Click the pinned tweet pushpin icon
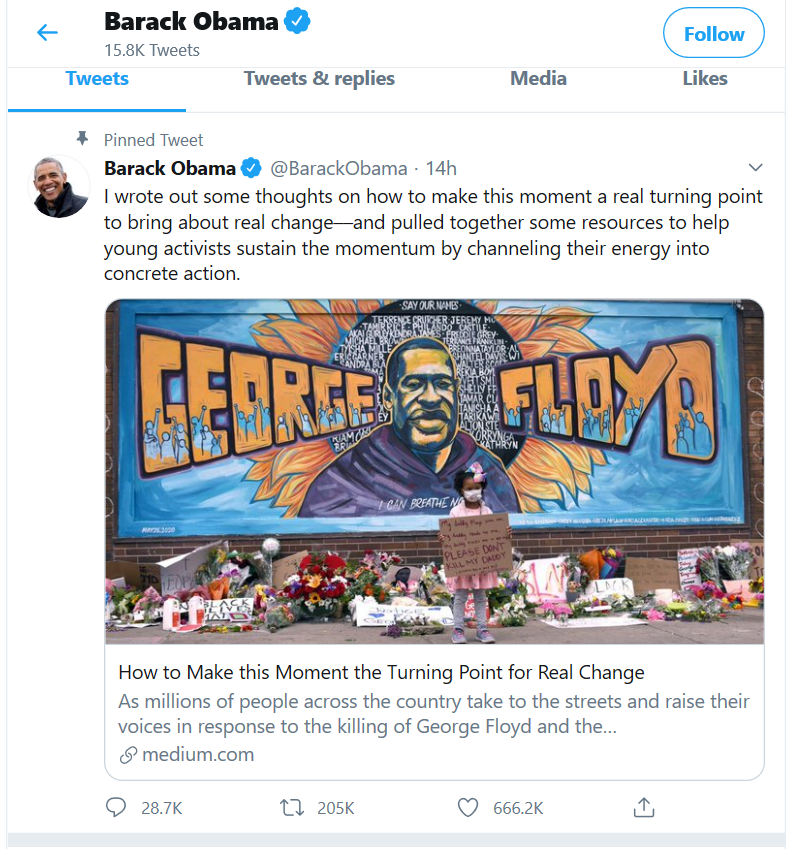Viewport: 800px width, 849px height. pyautogui.click(x=82, y=138)
